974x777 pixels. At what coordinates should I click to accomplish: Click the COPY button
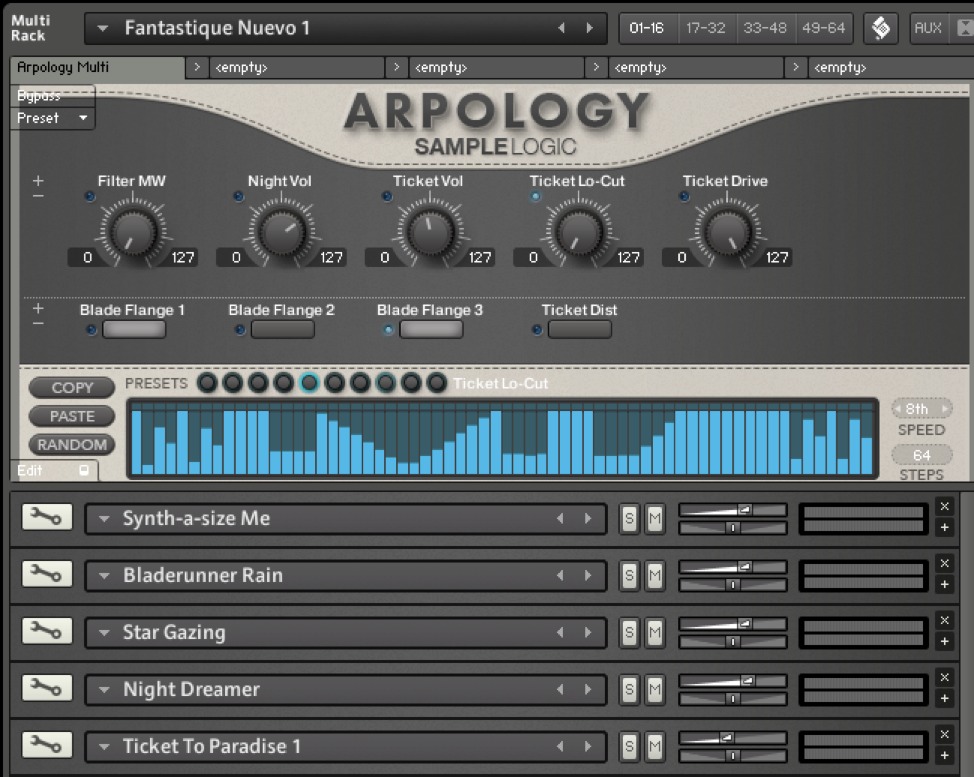tap(72, 388)
